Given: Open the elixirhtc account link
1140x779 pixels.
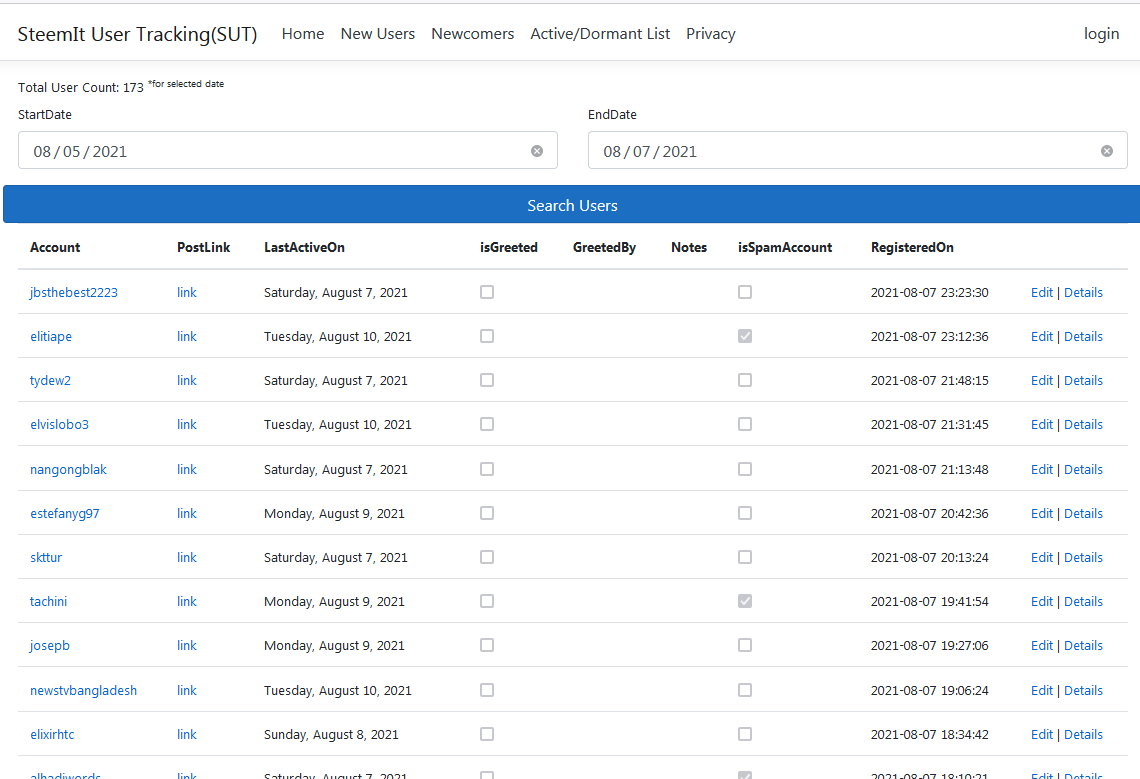Looking at the screenshot, I should pos(52,735).
